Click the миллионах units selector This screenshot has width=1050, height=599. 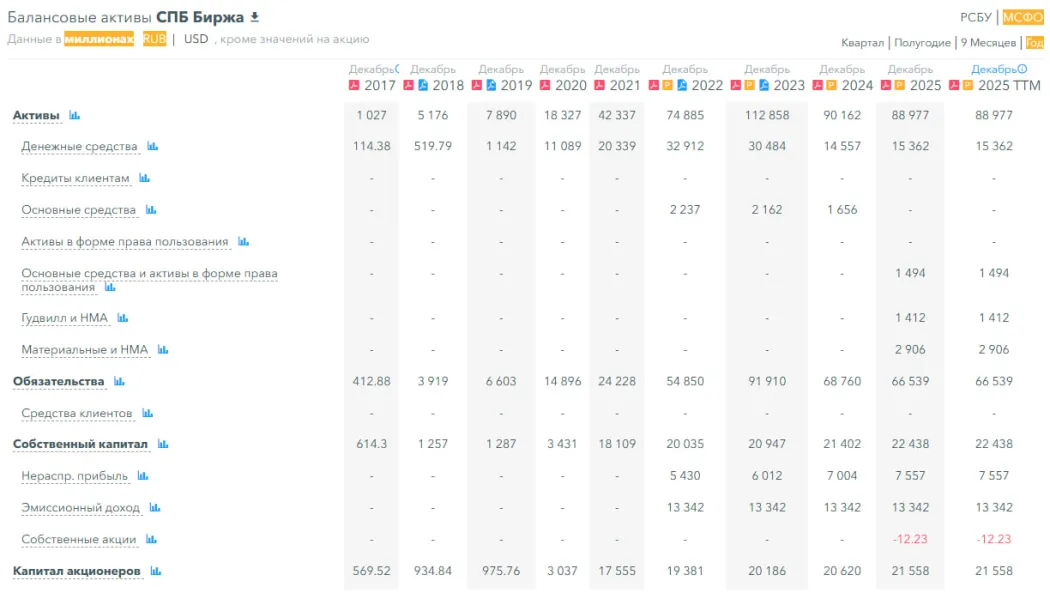[x=99, y=39]
